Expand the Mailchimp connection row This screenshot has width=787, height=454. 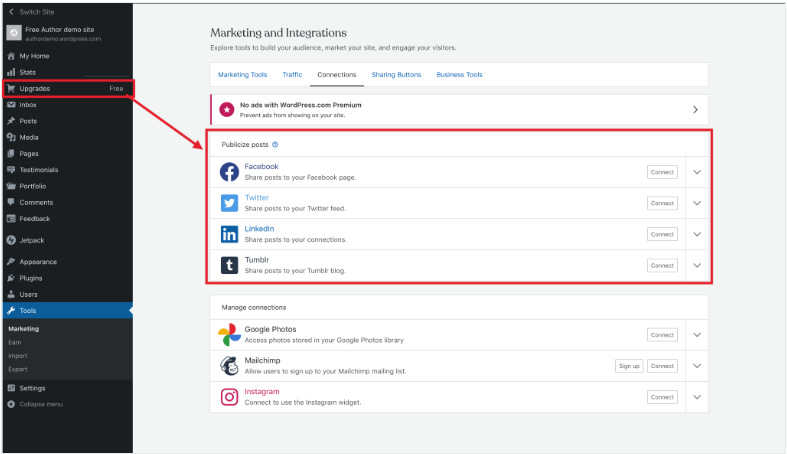tap(697, 366)
